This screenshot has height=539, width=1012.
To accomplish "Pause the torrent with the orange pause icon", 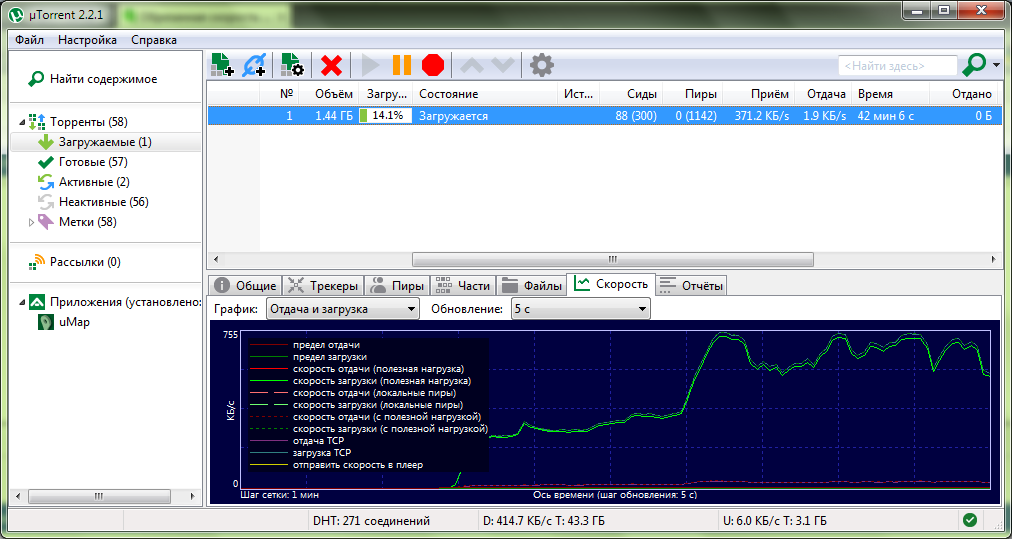I will (401, 65).
